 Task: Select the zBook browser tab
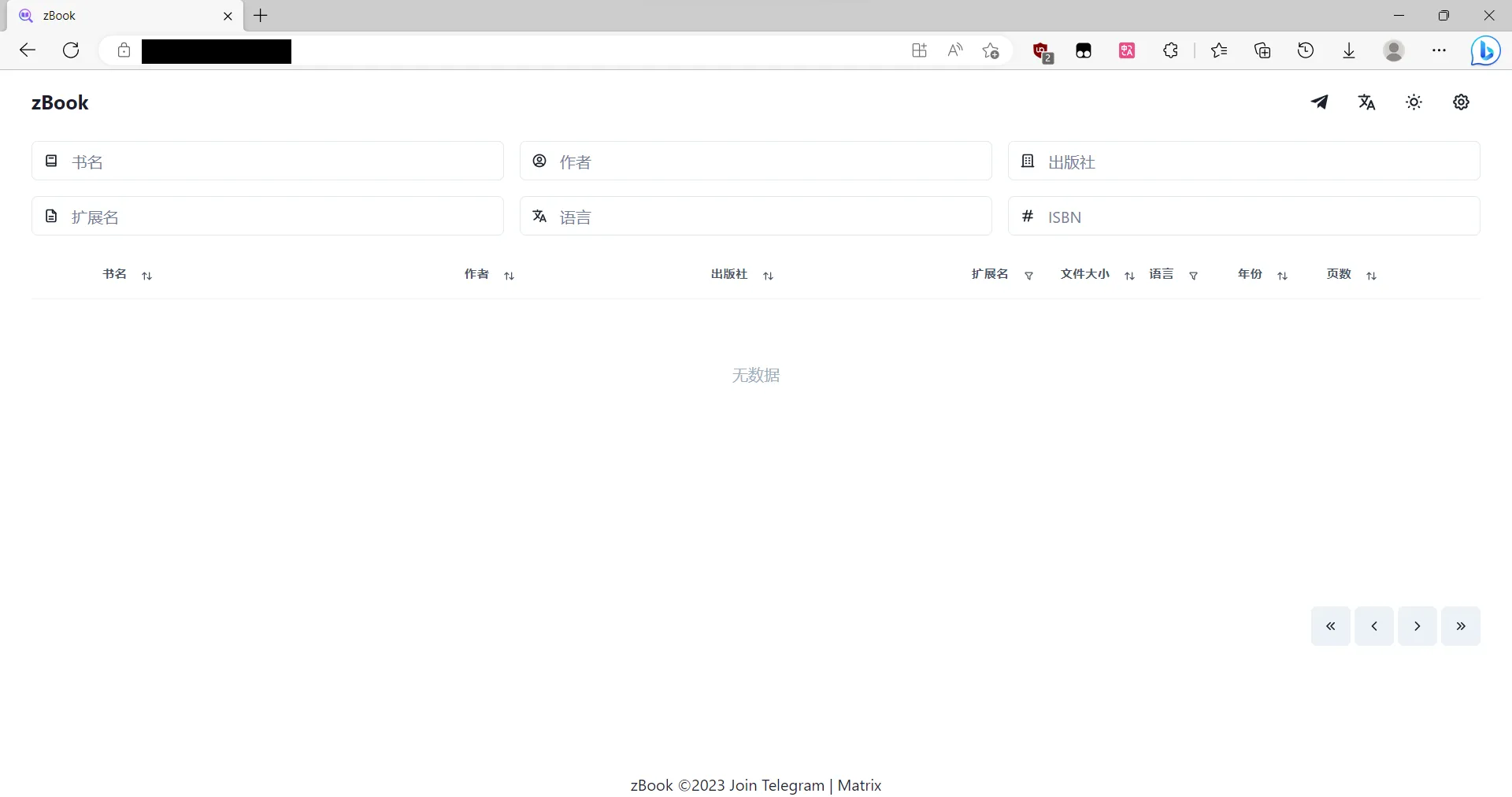pyautogui.click(x=124, y=16)
